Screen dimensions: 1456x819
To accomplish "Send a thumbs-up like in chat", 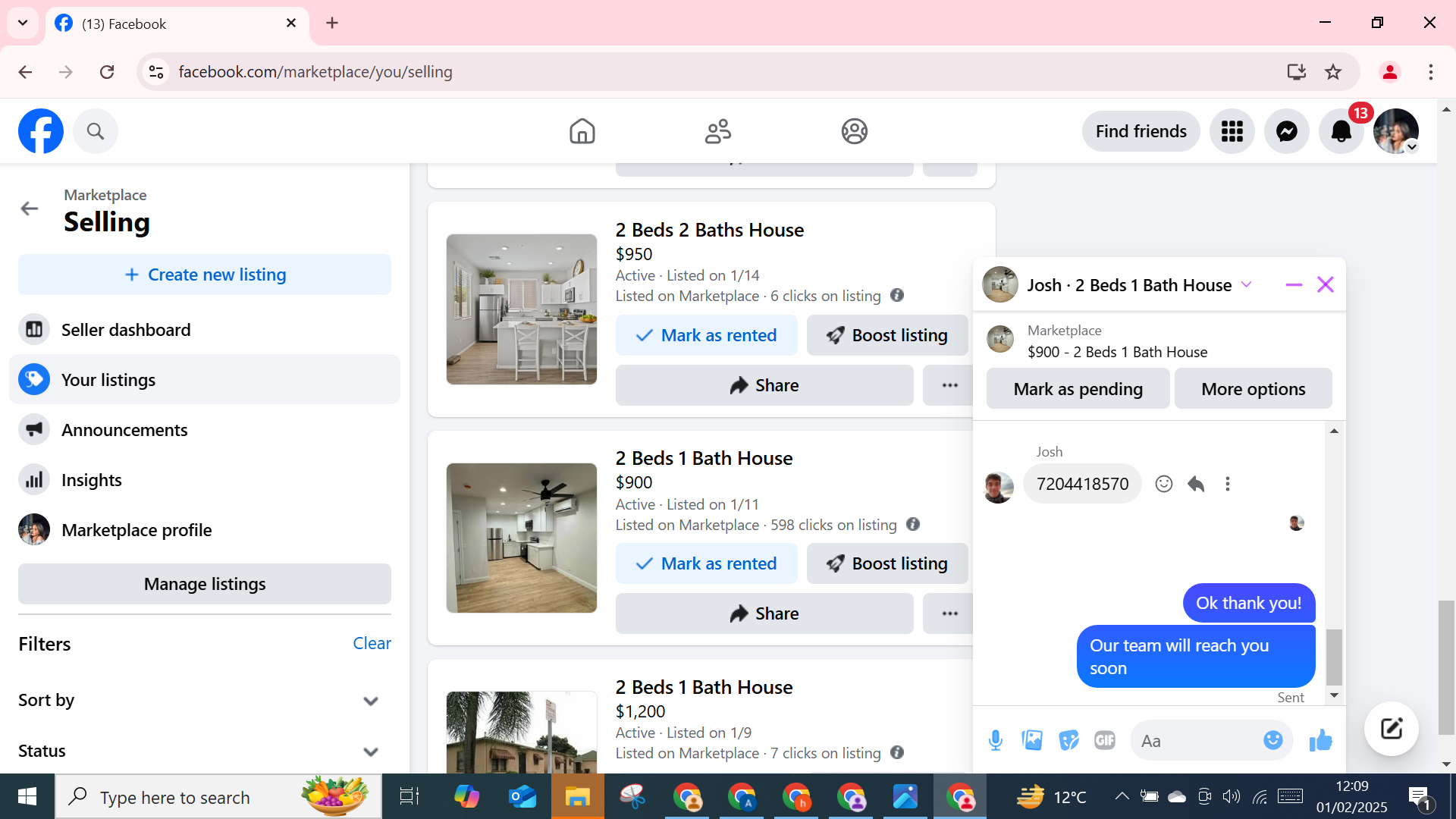I will [1320, 740].
